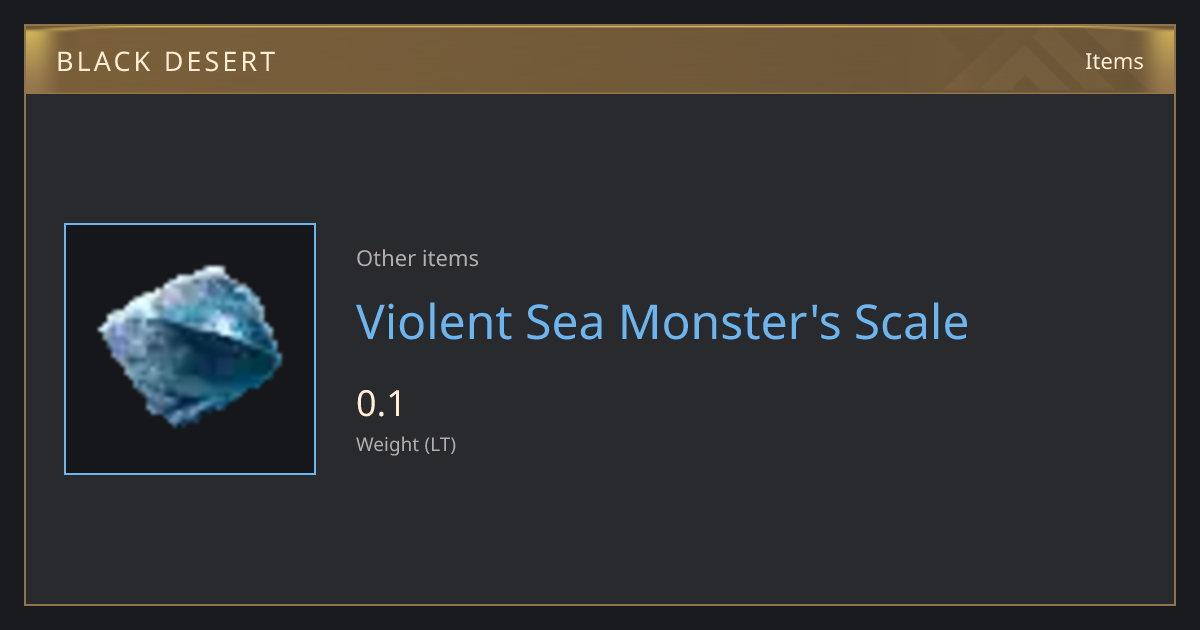Open the Violent Sea Monster's Scale title
The width and height of the screenshot is (1200, 630).
click(x=662, y=322)
